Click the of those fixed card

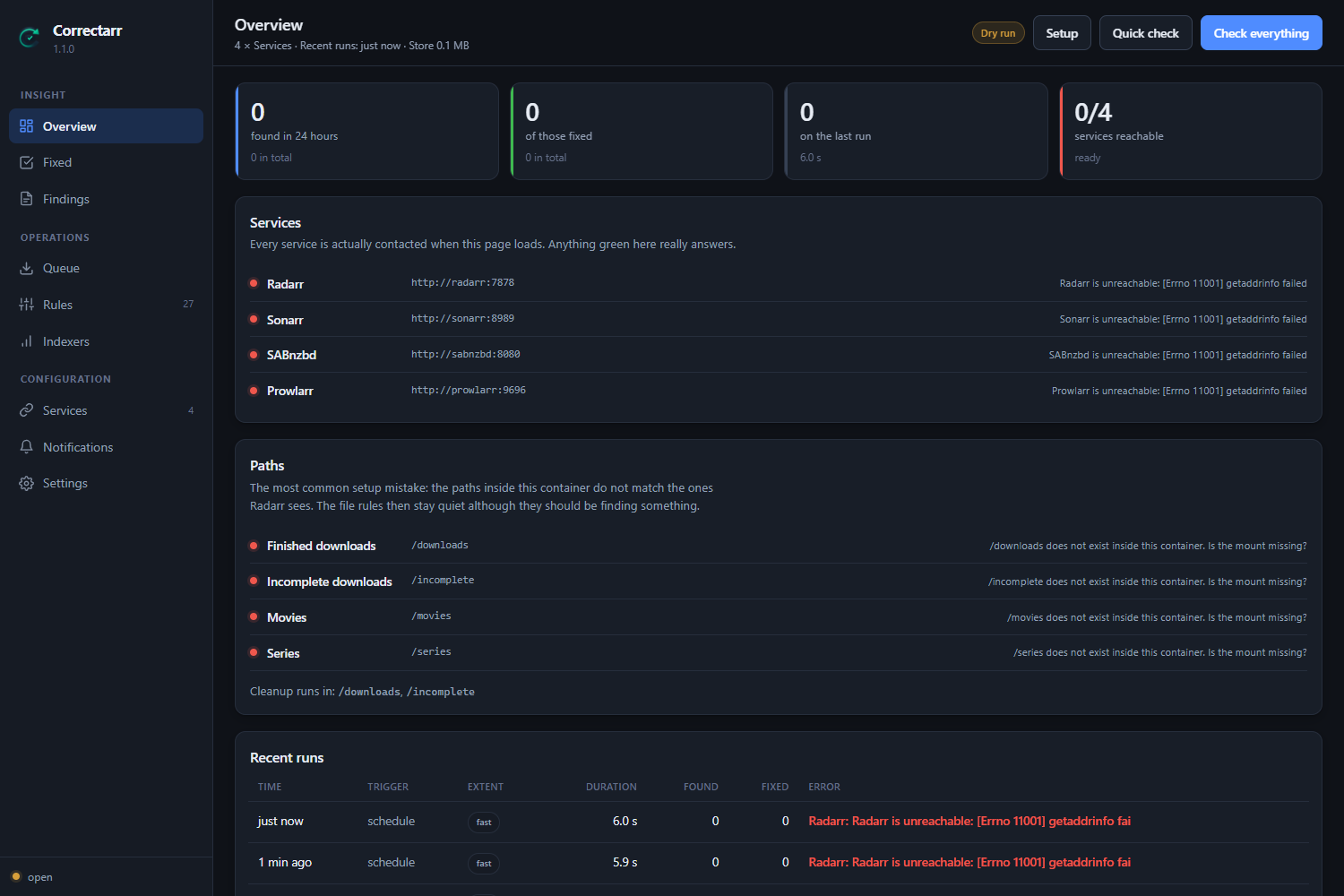click(x=642, y=132)
